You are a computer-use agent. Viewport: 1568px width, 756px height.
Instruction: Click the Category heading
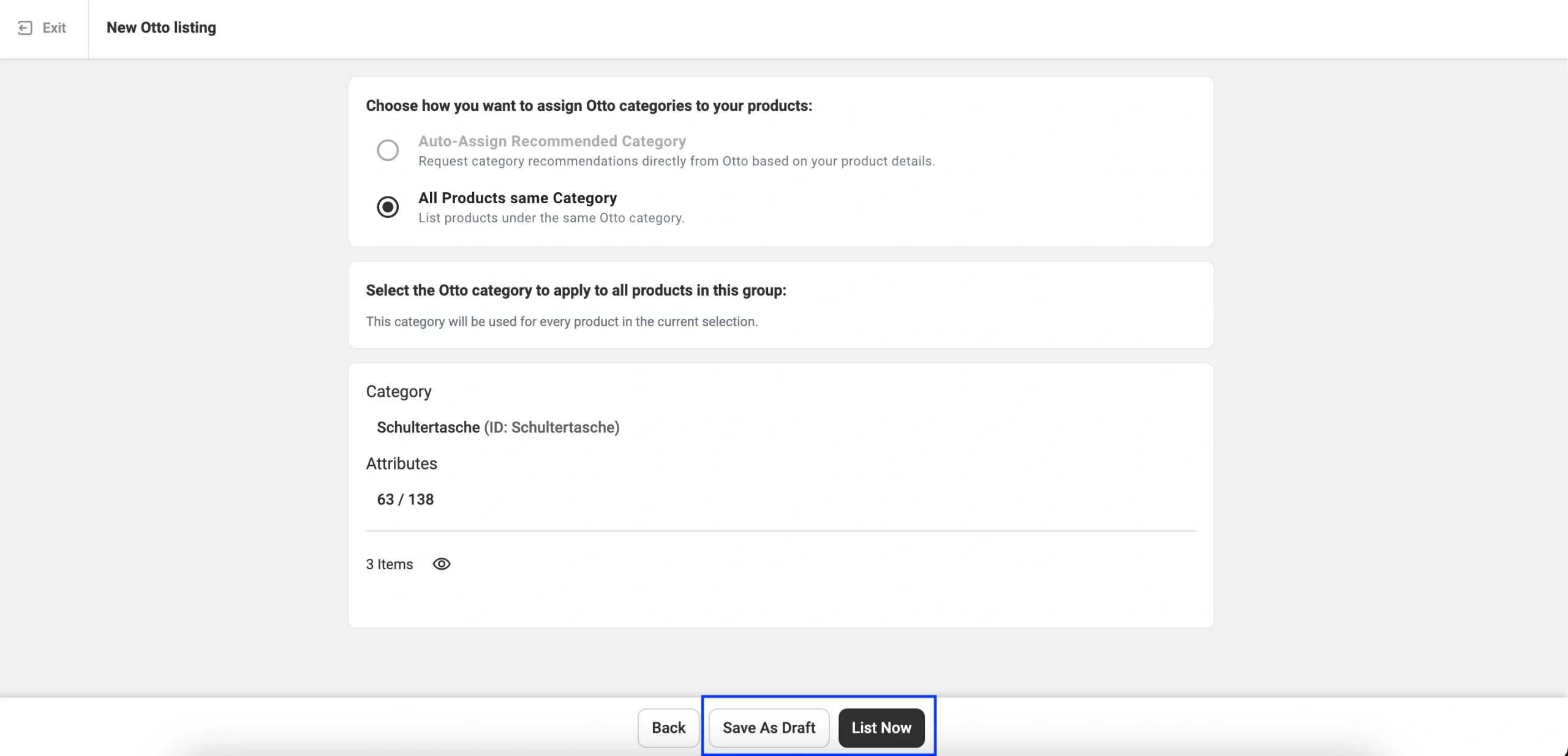398,392
